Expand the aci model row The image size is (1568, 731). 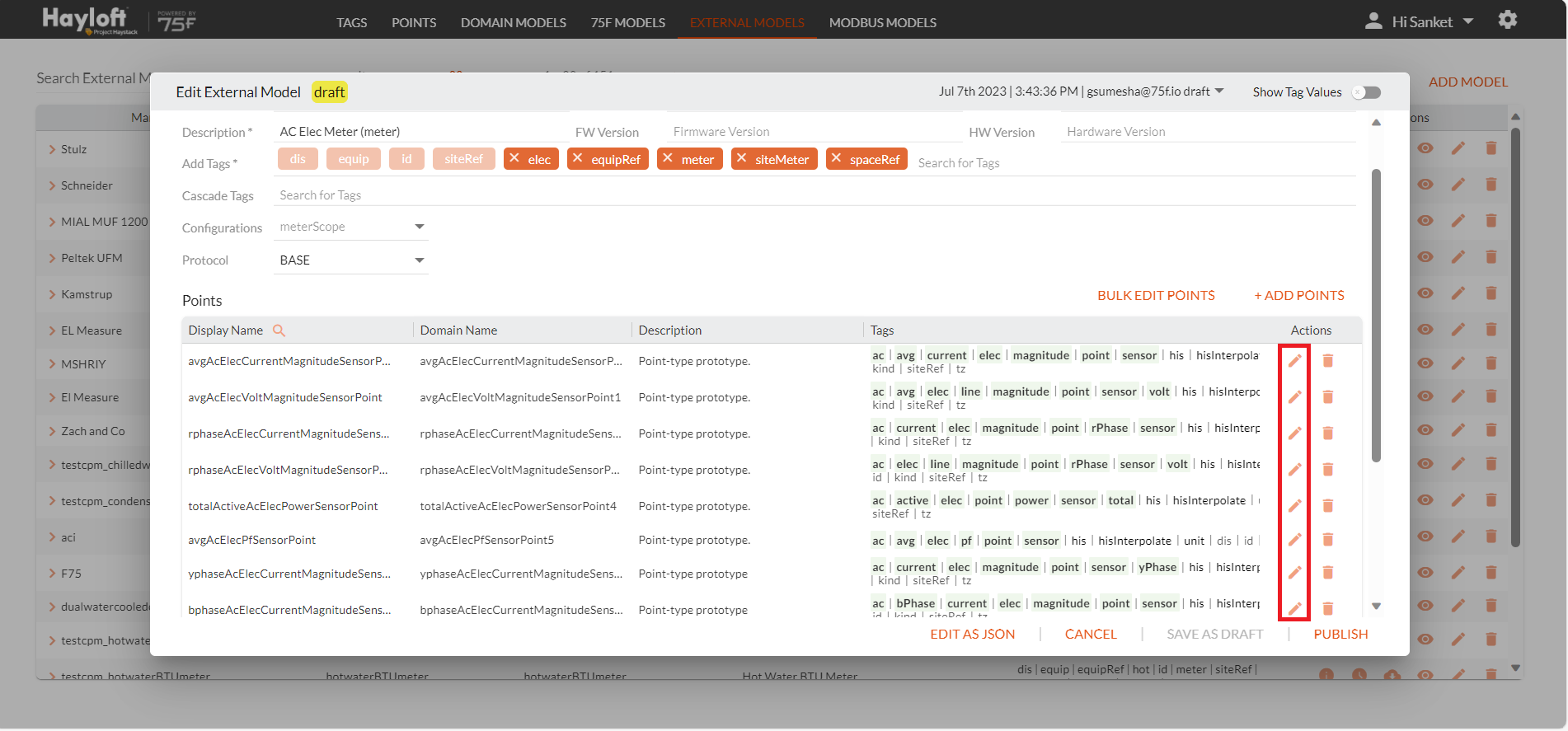point(52,537)
